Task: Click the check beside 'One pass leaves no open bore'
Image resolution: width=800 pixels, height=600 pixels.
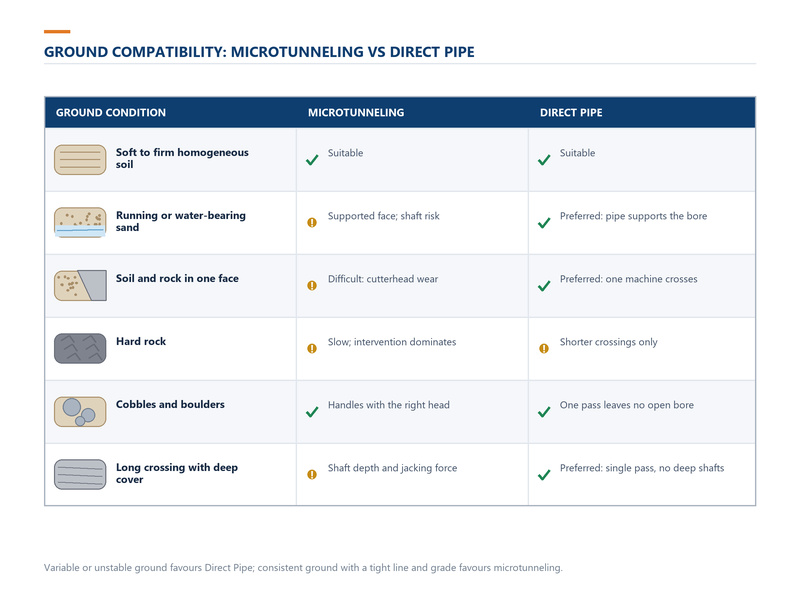Action: 544,412
